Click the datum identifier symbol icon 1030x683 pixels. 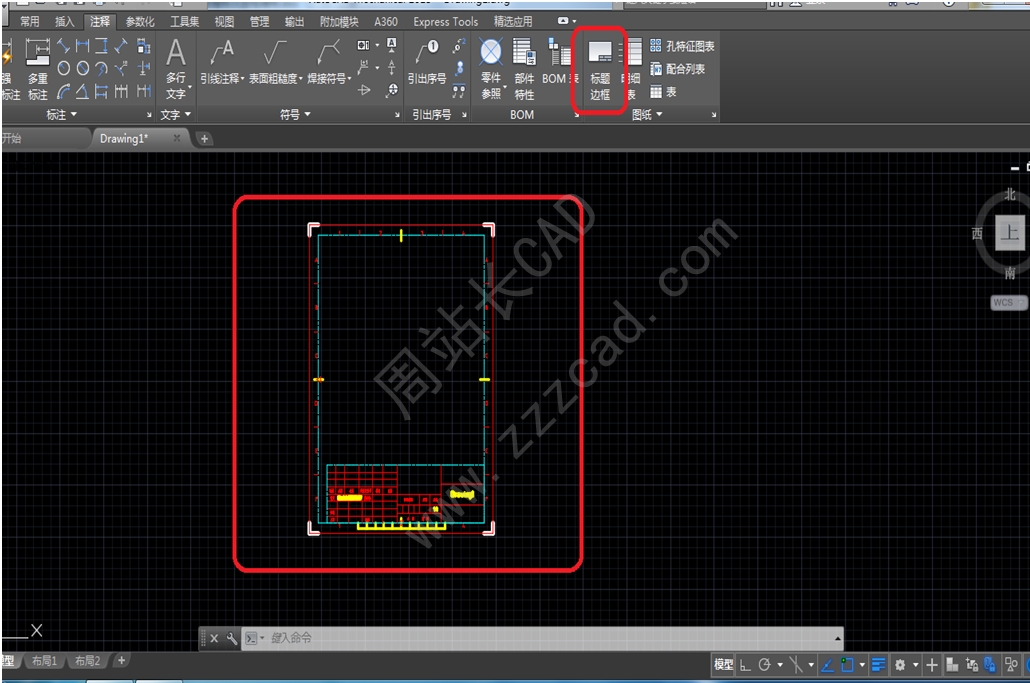(392, 45)
